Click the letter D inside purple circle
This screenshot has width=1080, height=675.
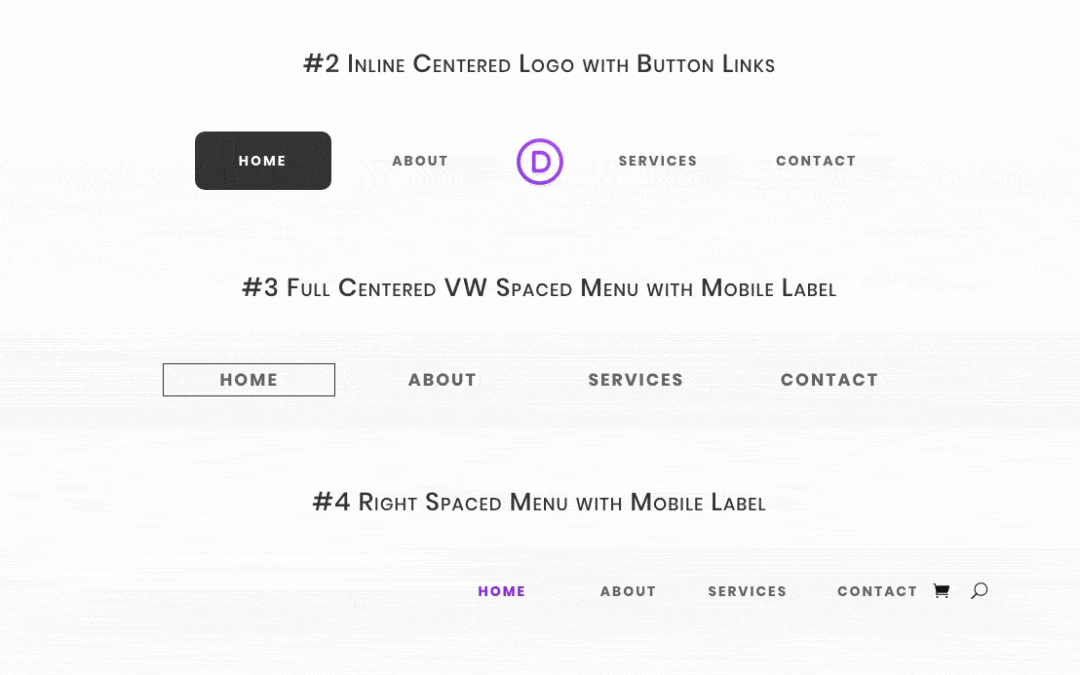coord(541,162)
